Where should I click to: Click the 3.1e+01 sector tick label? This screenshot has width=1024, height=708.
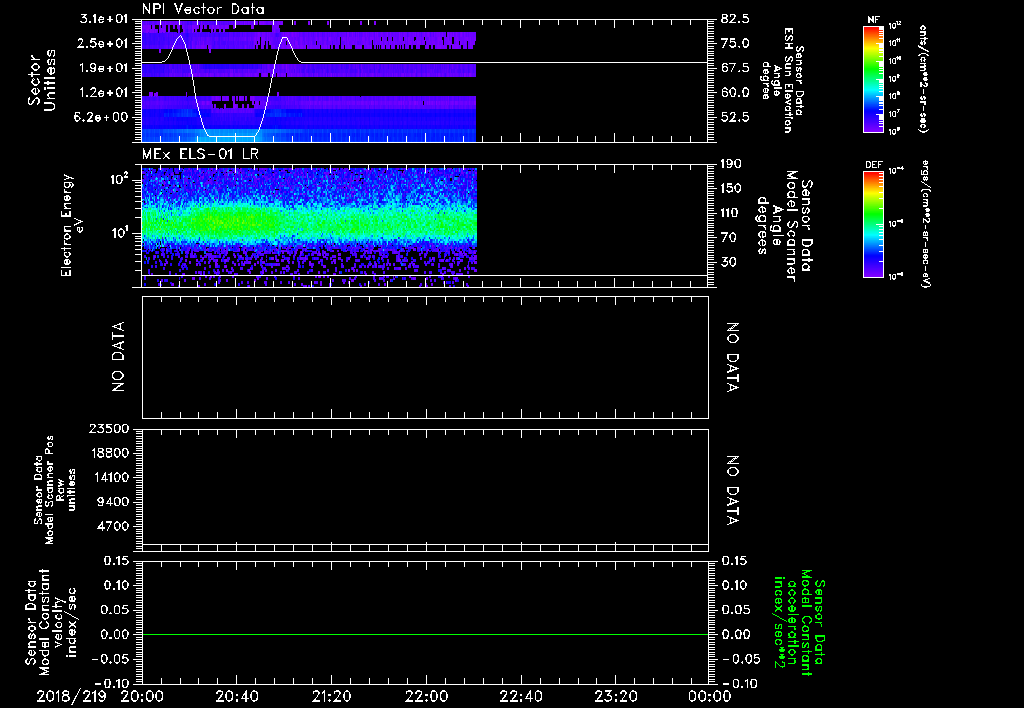(x=104, y=18)
